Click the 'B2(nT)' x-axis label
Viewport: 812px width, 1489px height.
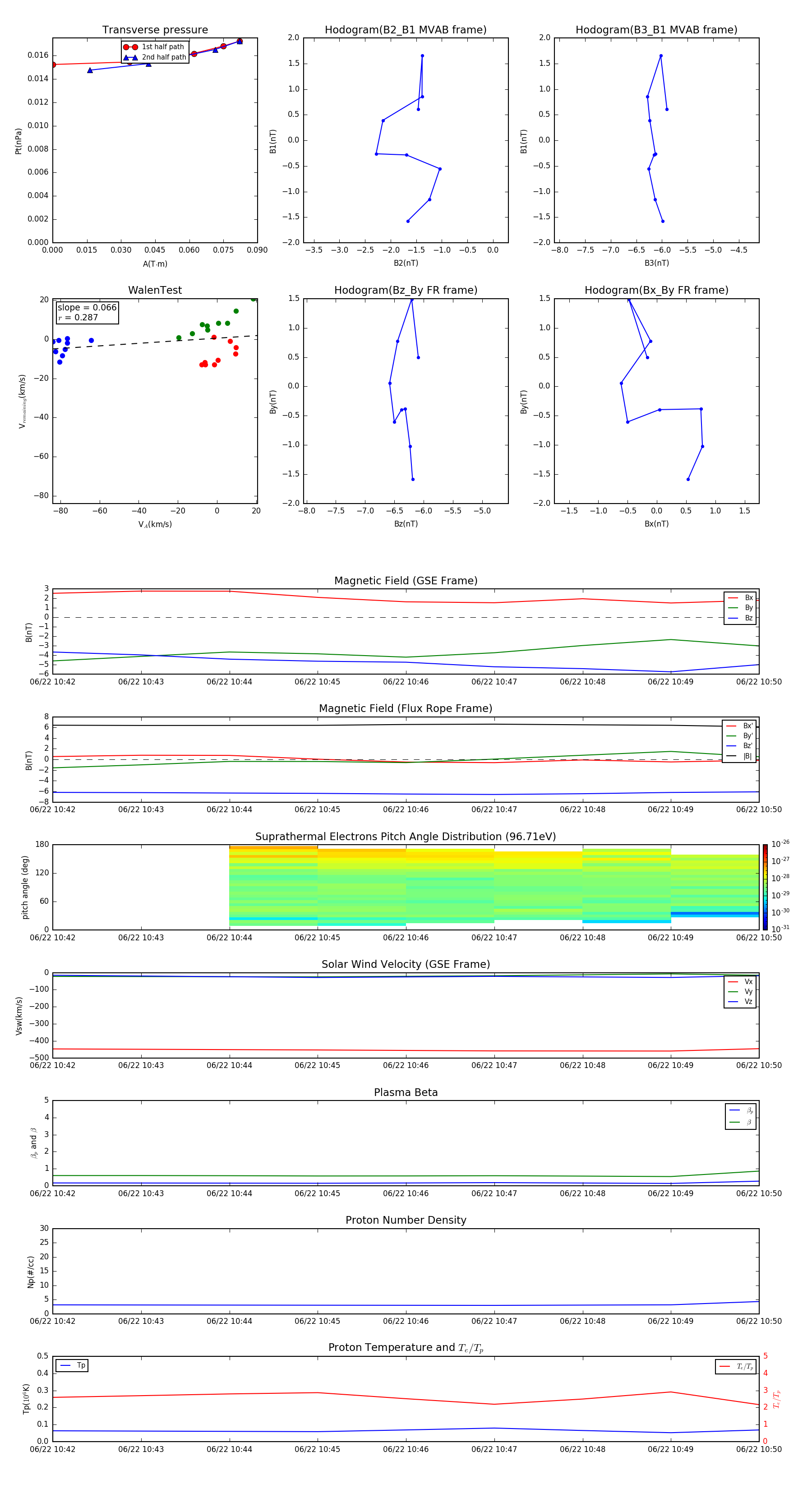click(x=406, y=263)
